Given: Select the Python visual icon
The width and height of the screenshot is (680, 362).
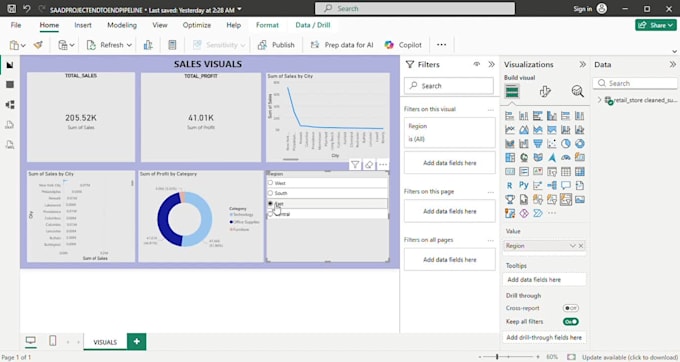Looking at the screenshot, I should 524,186.
